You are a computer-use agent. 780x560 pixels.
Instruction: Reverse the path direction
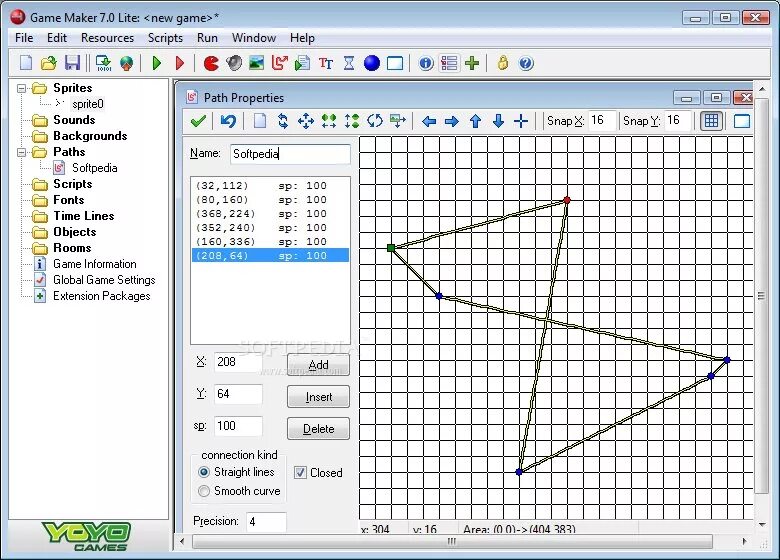pyautogui.click(x=283, y=121)
